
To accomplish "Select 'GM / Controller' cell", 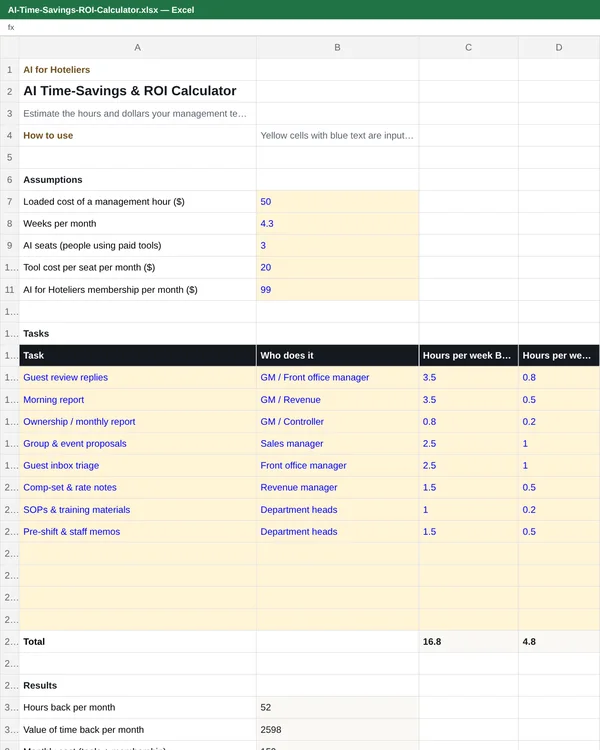I will click(x=337, y=421).
